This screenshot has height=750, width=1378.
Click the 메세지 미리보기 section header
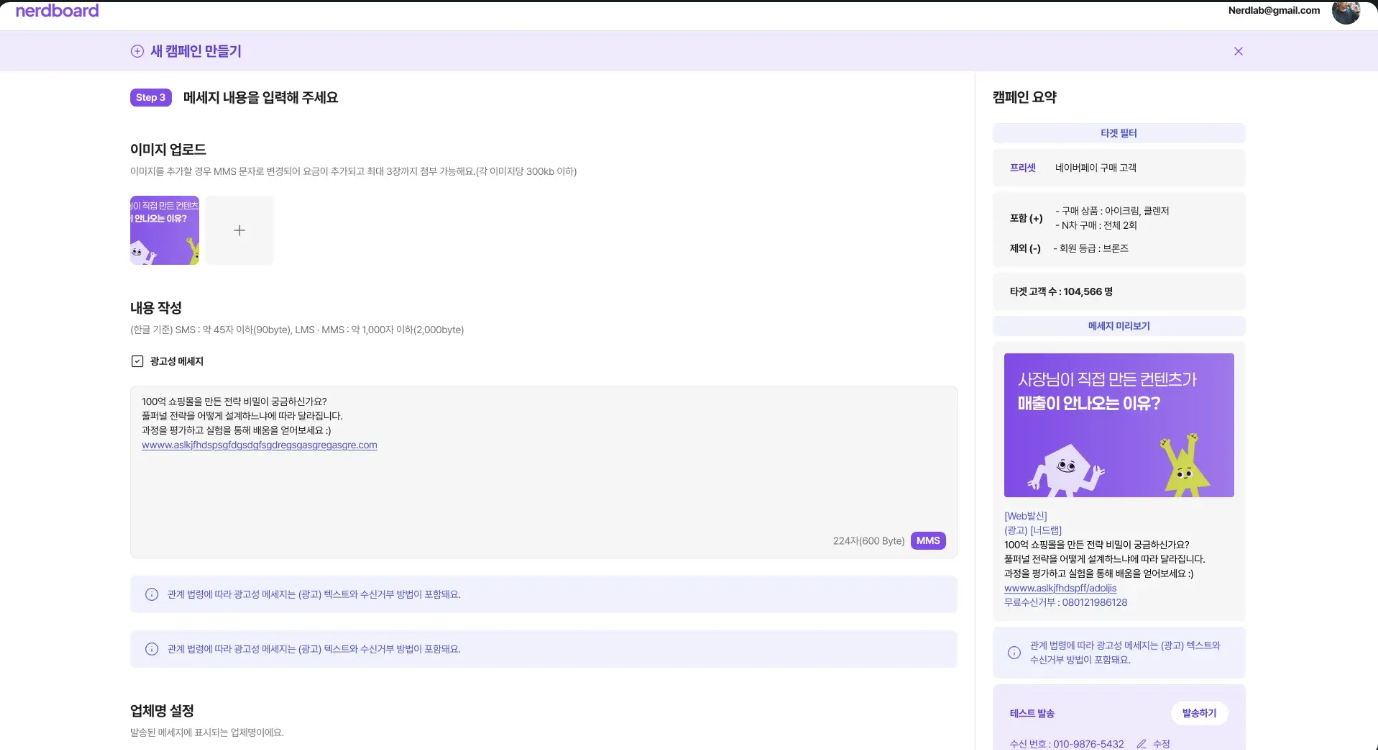click(1118, 326)
